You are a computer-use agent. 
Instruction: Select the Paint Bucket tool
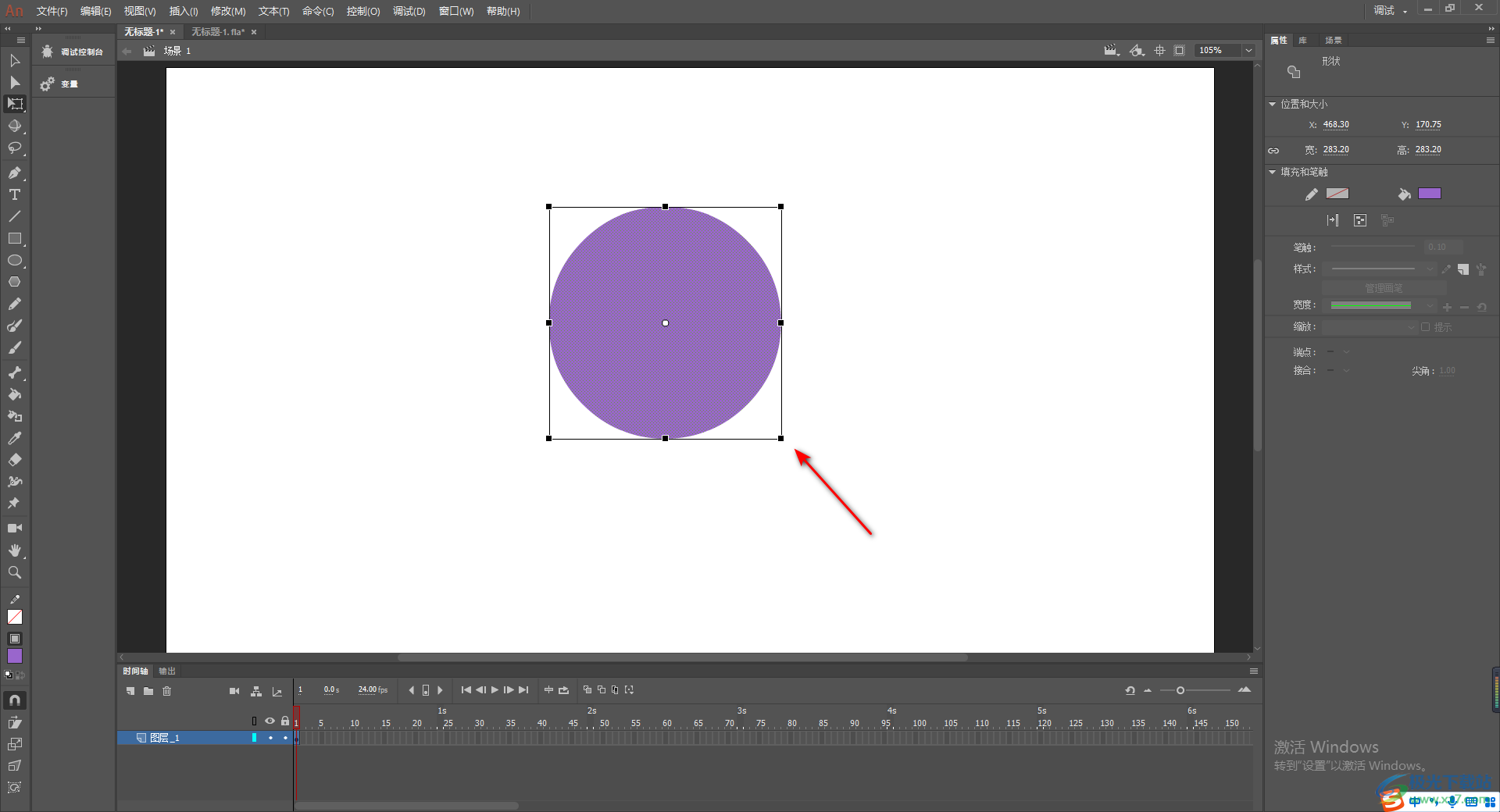click(15, 394)
